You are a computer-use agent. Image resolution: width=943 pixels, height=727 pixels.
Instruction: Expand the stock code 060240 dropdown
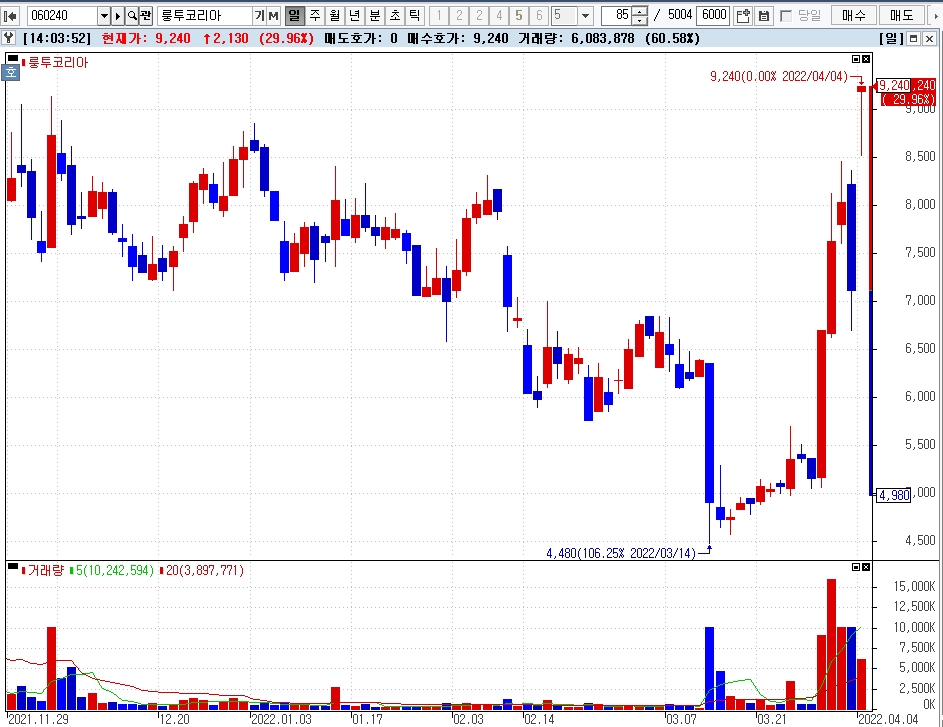103,15
